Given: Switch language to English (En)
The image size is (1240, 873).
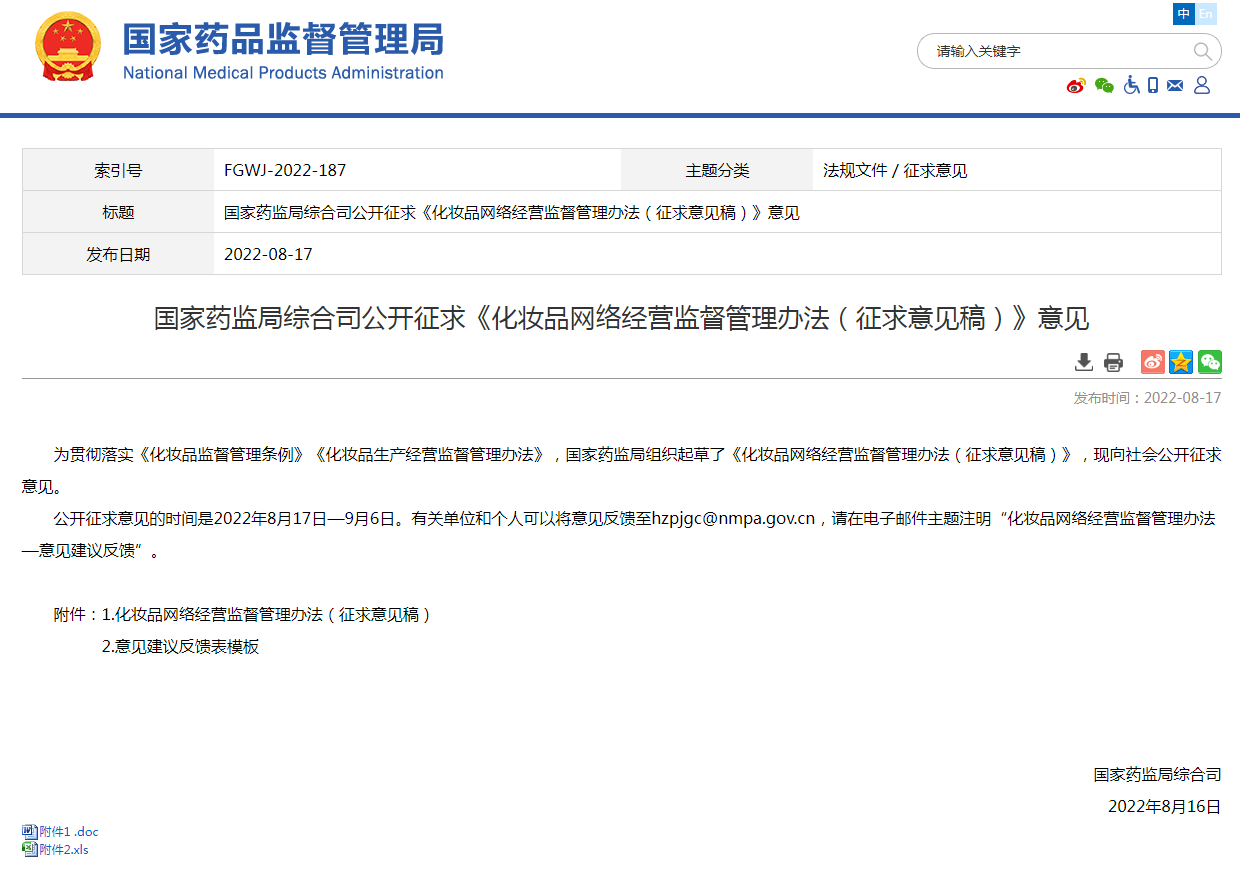Looking at the screenshot, I should coord(1207,14).
